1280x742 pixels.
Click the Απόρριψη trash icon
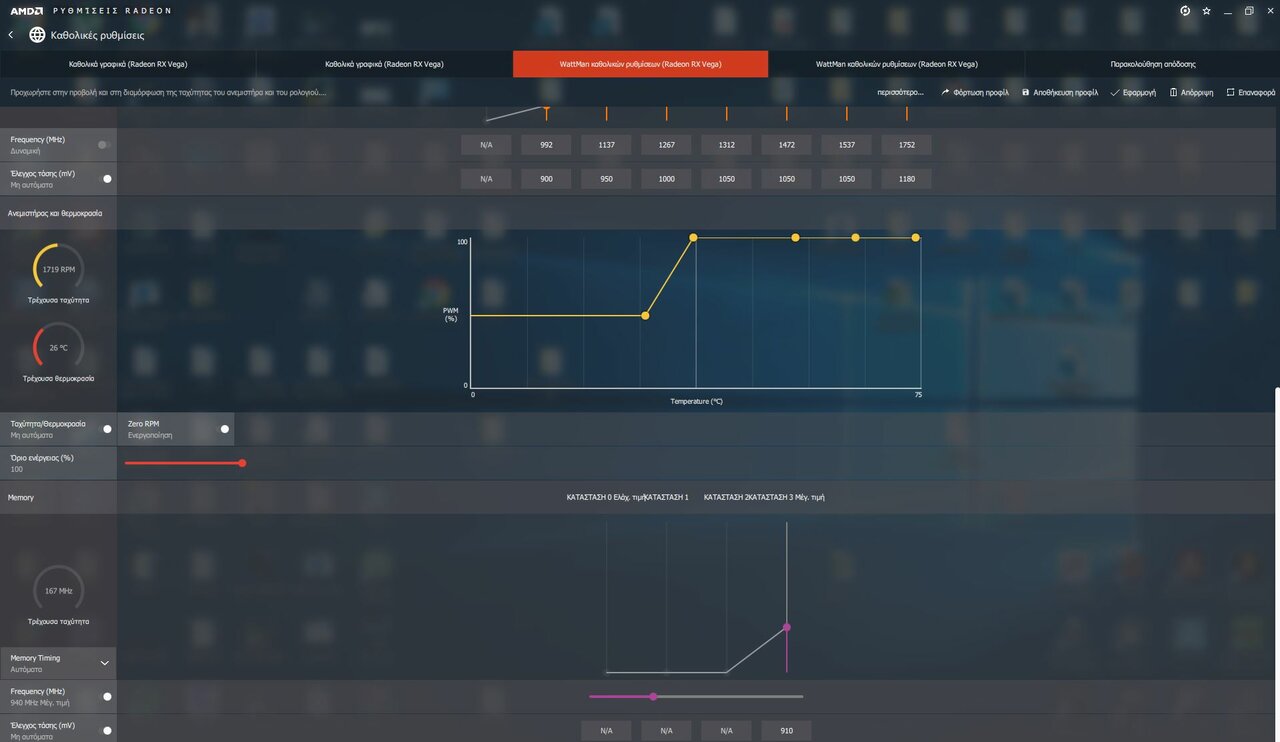click(x=1173, y=92)
